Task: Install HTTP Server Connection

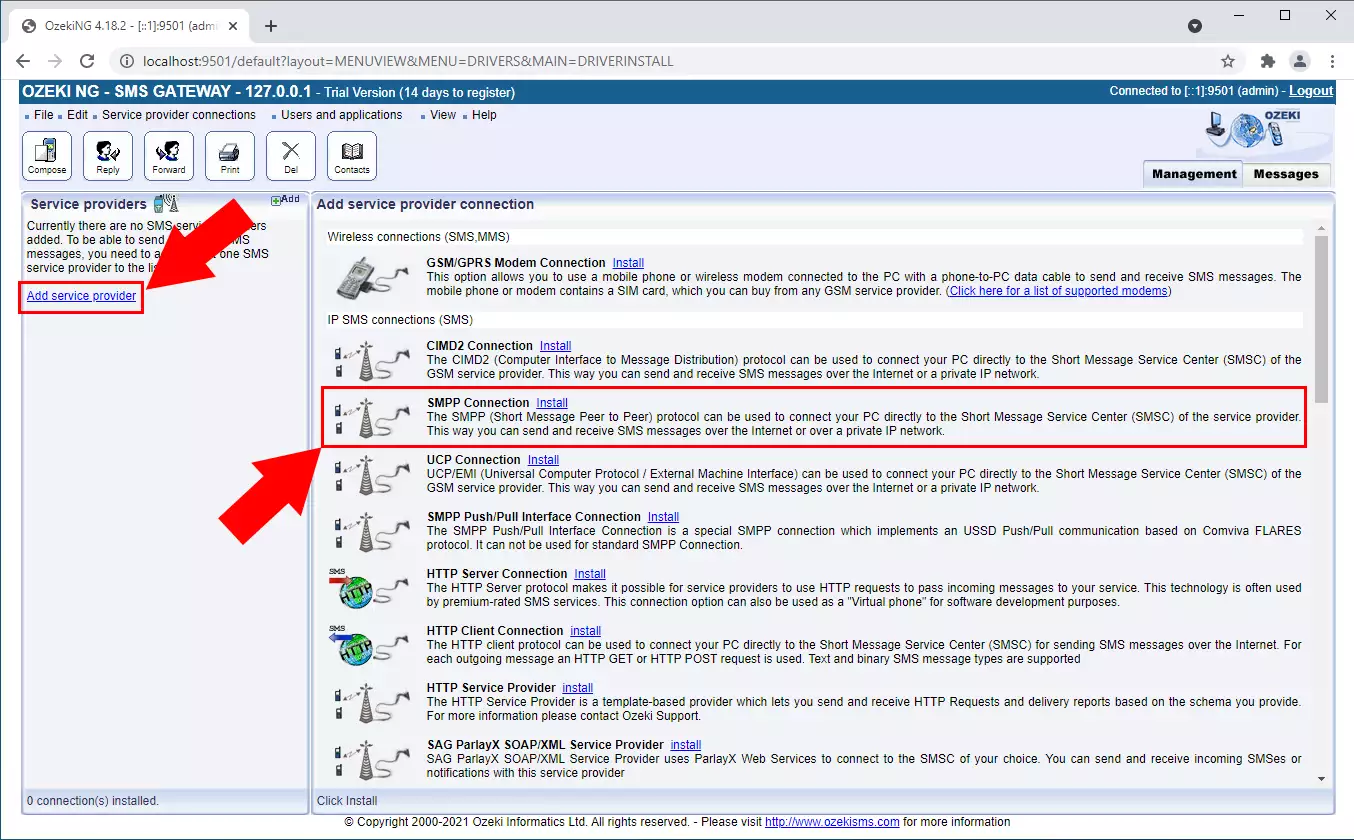Action: (590, 574)
